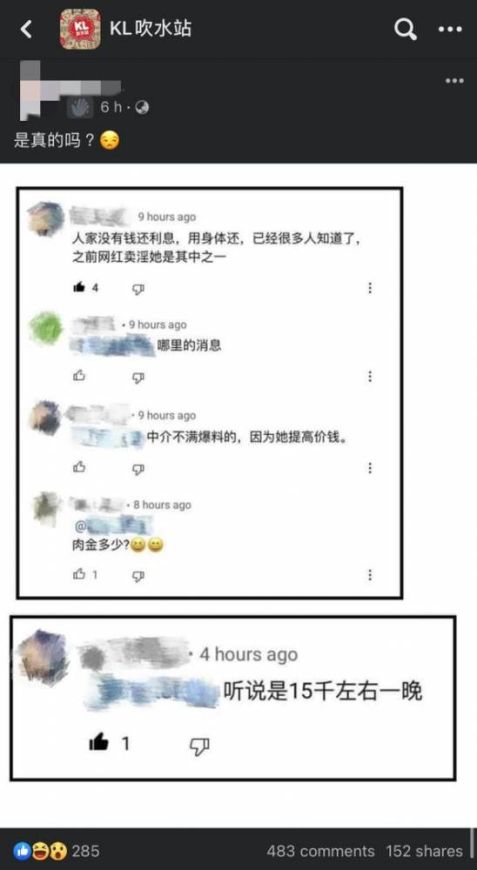Like the 肉金多少 comment
The width and height of the screenshot is (477, 870).
coord(79,574)
